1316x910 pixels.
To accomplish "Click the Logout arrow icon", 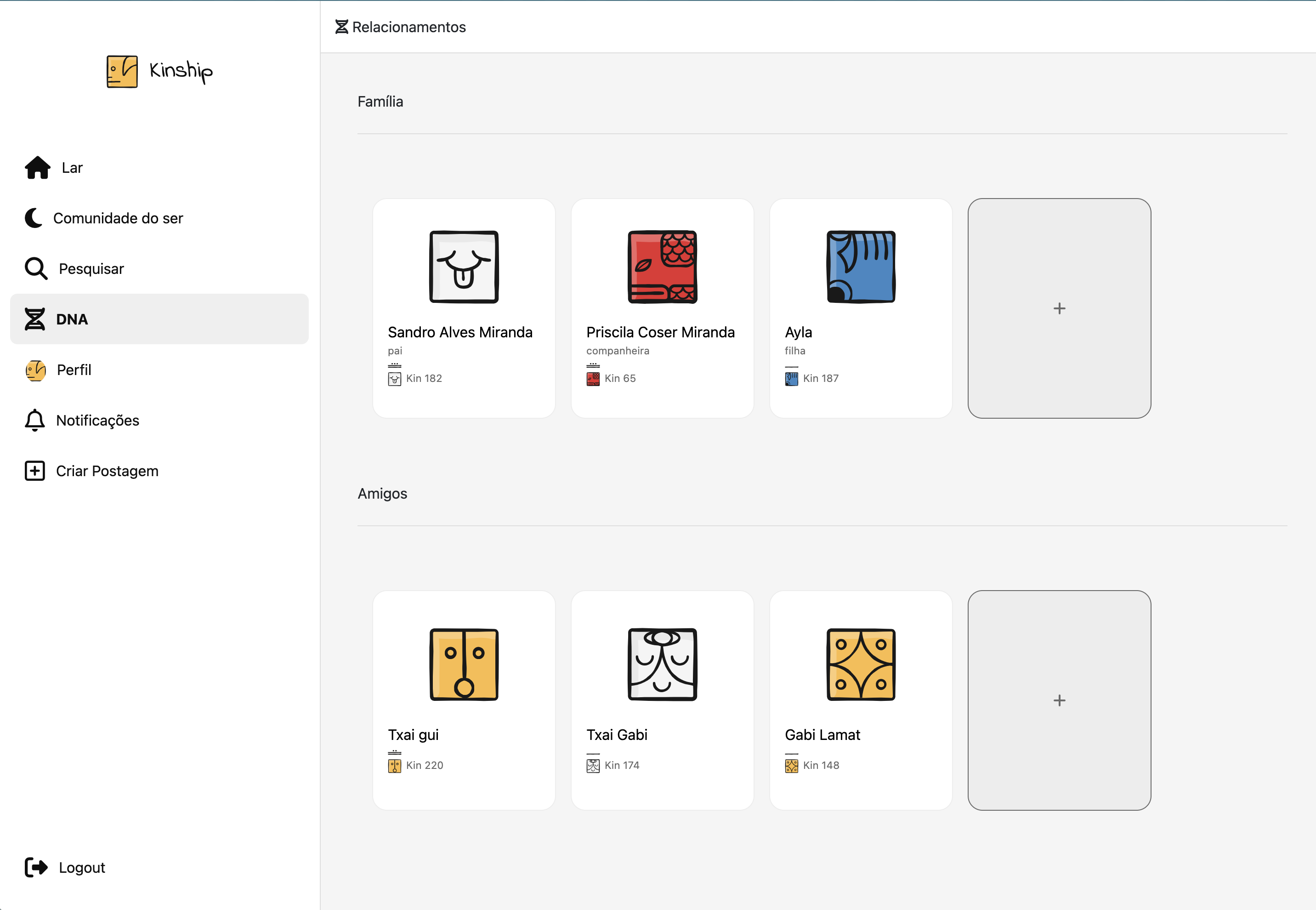I will pyautogui.click(x=35, y=867).
